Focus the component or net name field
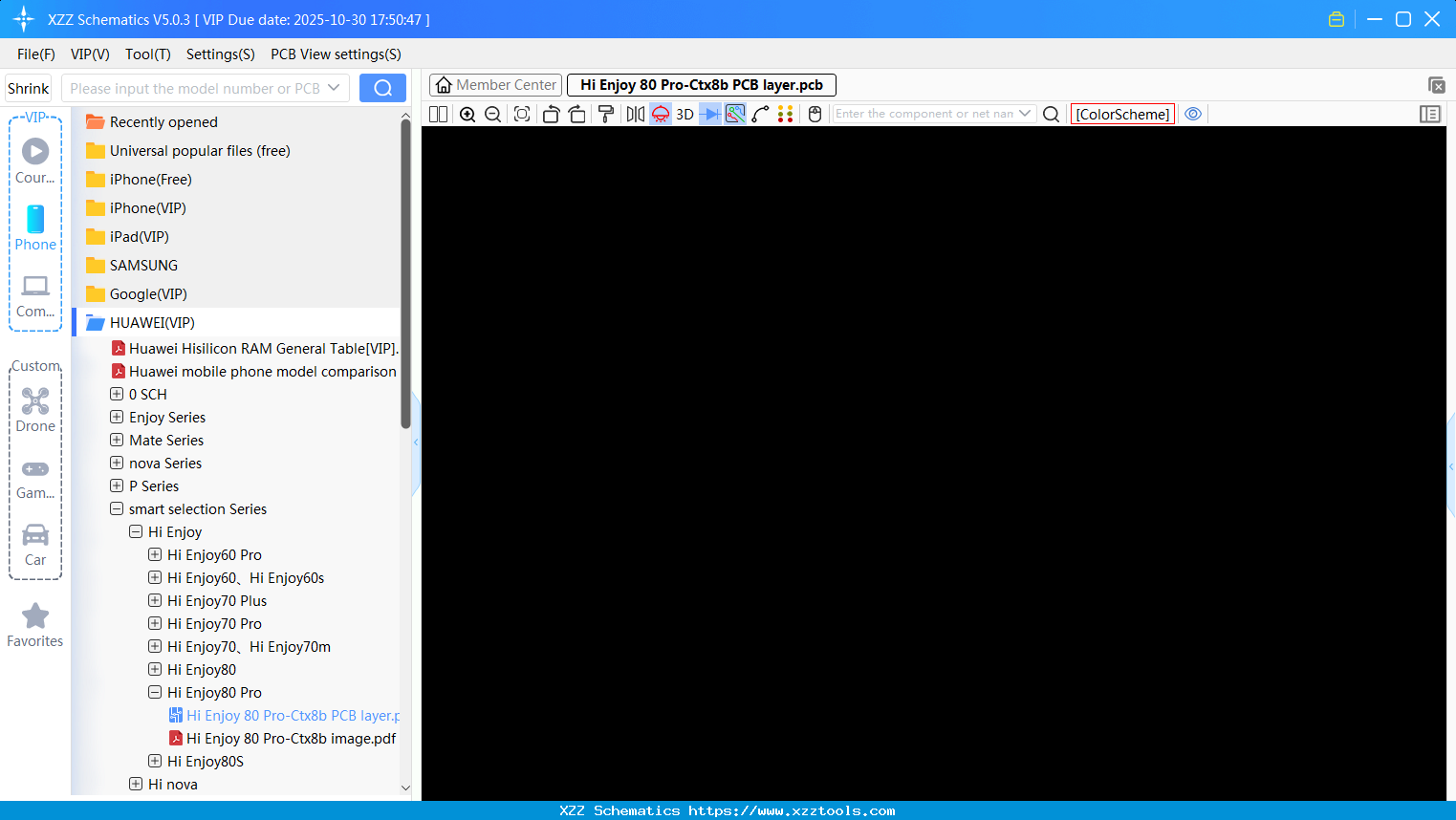Image resolution: width=1456 pixels, height=820 pixels. [924, 114]
